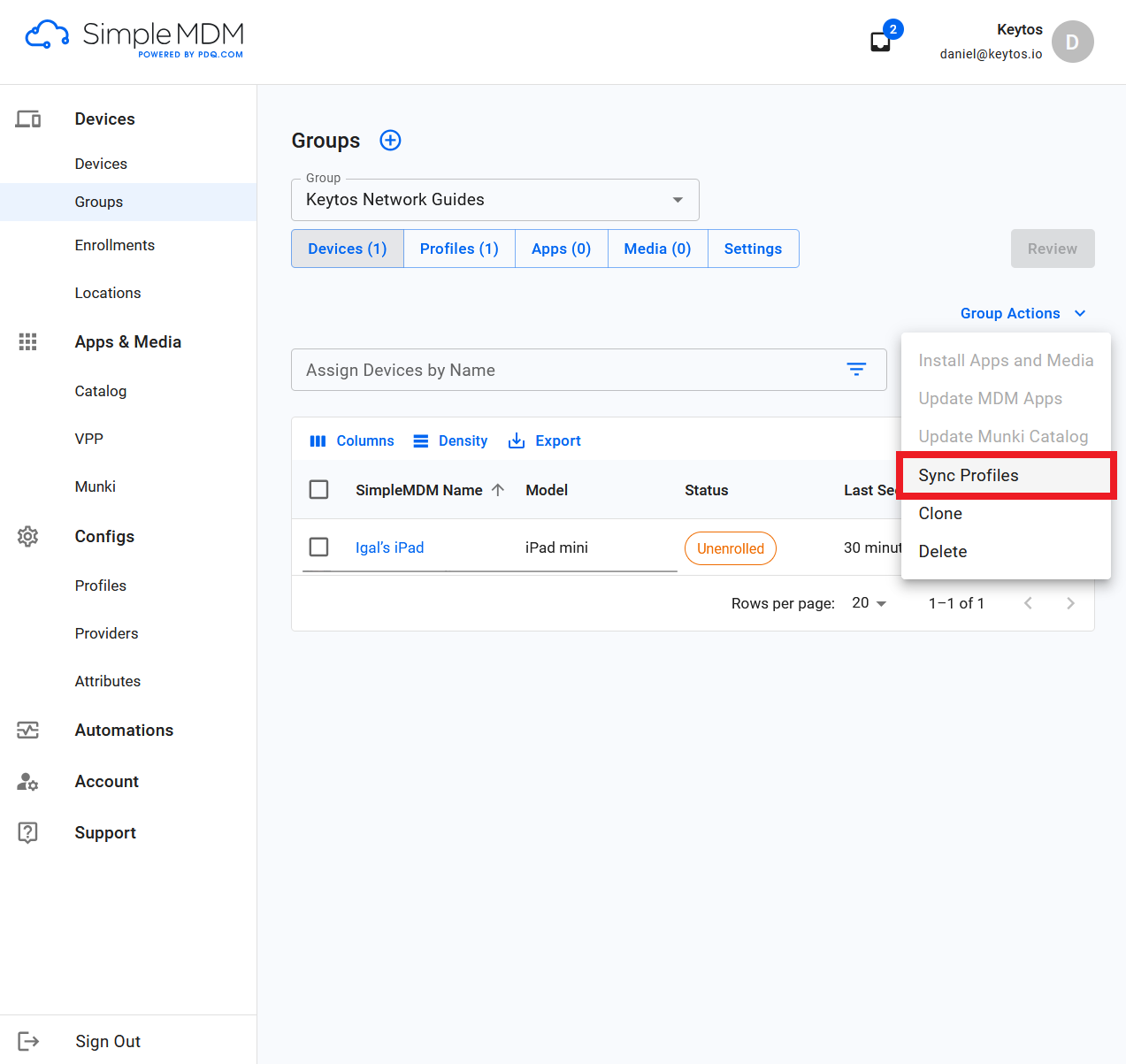This screenshot has width=1126, height=1064.
Task: Add a new group with plus icon
Action: (390, 140)
